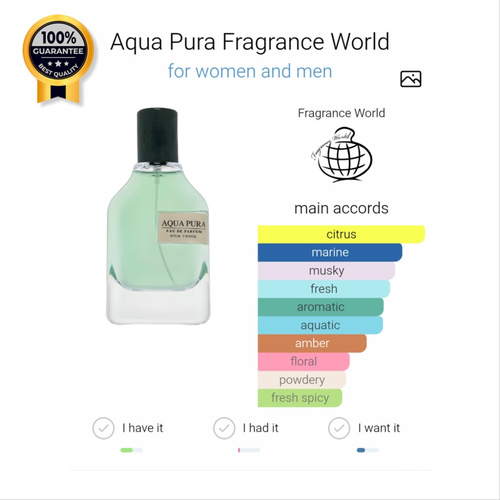Select the light blue fresh accord bar
This screenshot has height=500, width=500.
pos(324,289)
